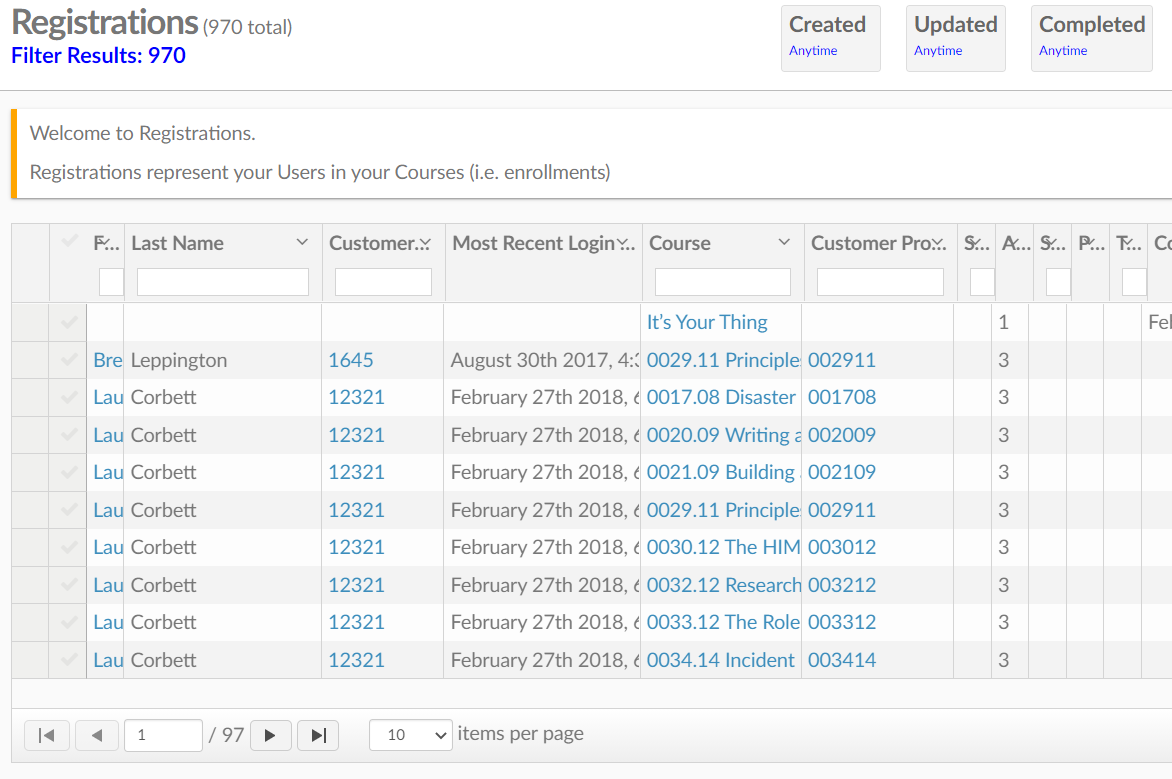Go to previous page of results

click(x=97, y=736)
